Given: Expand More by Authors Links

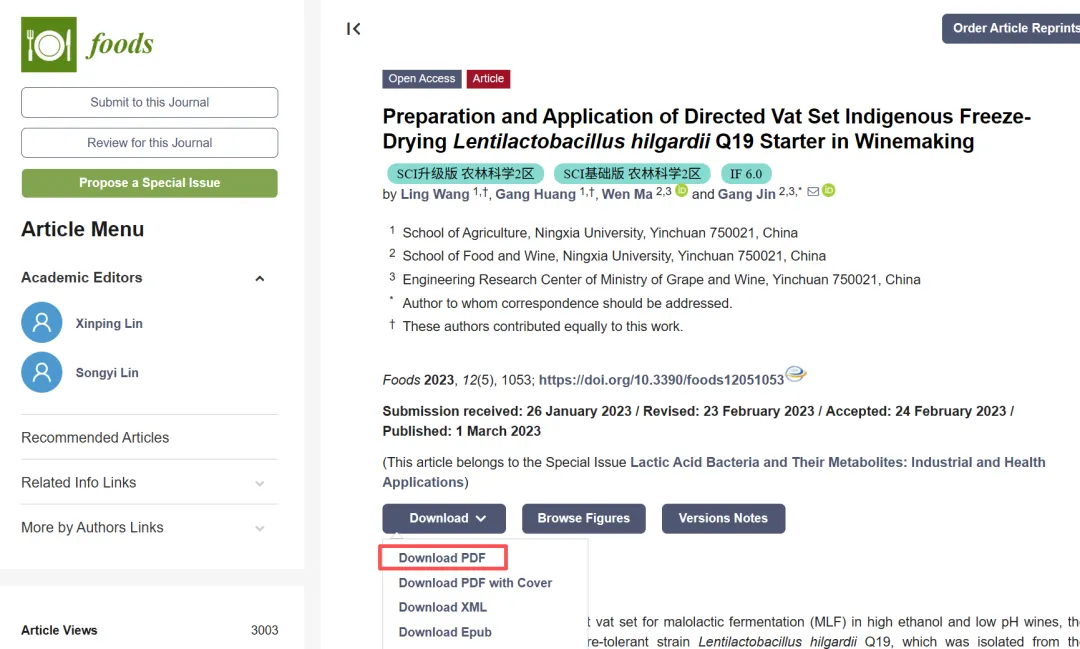Looking at the screenshot, I should pyautogui.click(x=260, y=528).
